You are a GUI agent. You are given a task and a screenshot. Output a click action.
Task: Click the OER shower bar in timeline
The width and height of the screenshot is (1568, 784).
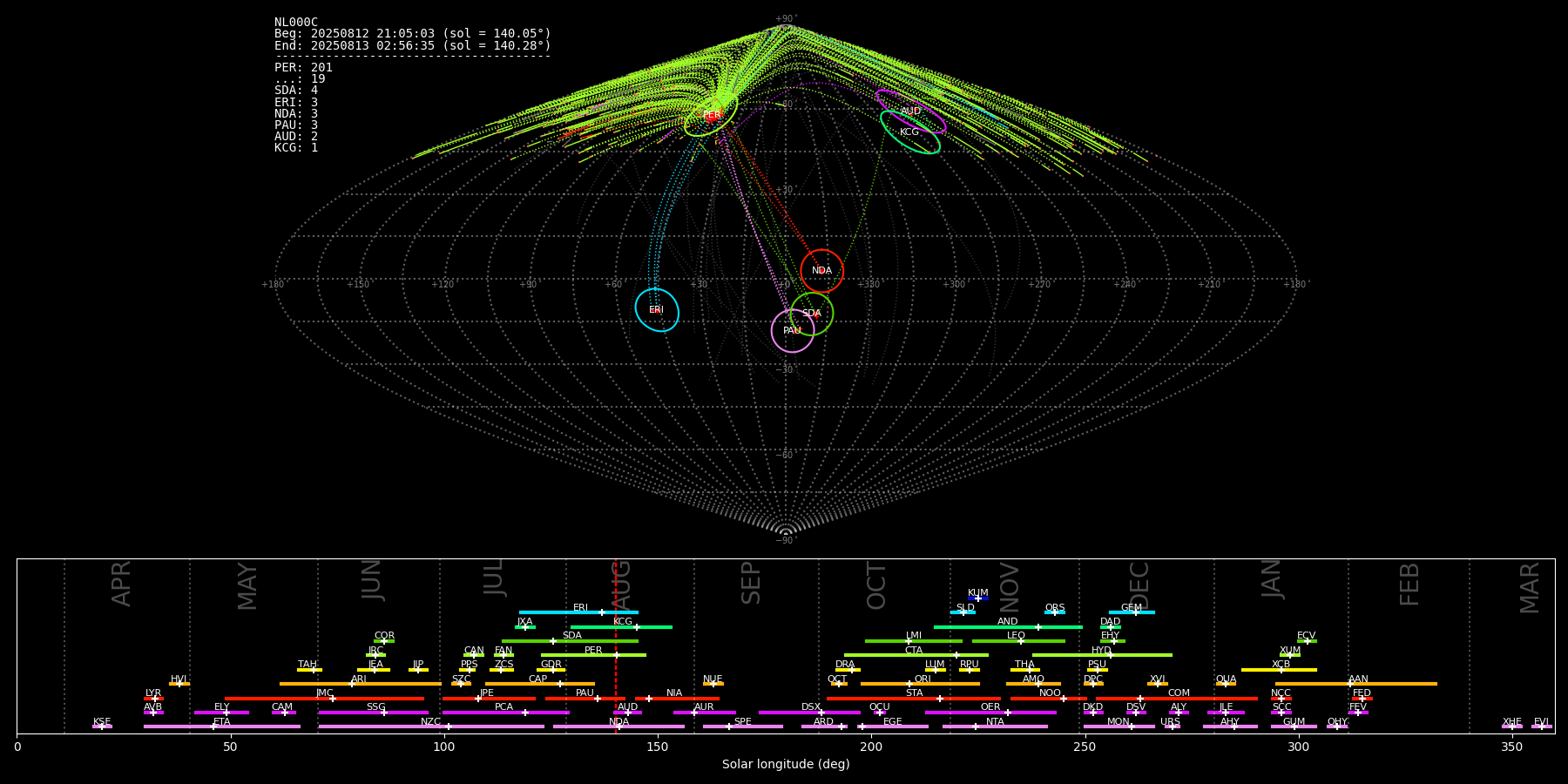(990, 713)
